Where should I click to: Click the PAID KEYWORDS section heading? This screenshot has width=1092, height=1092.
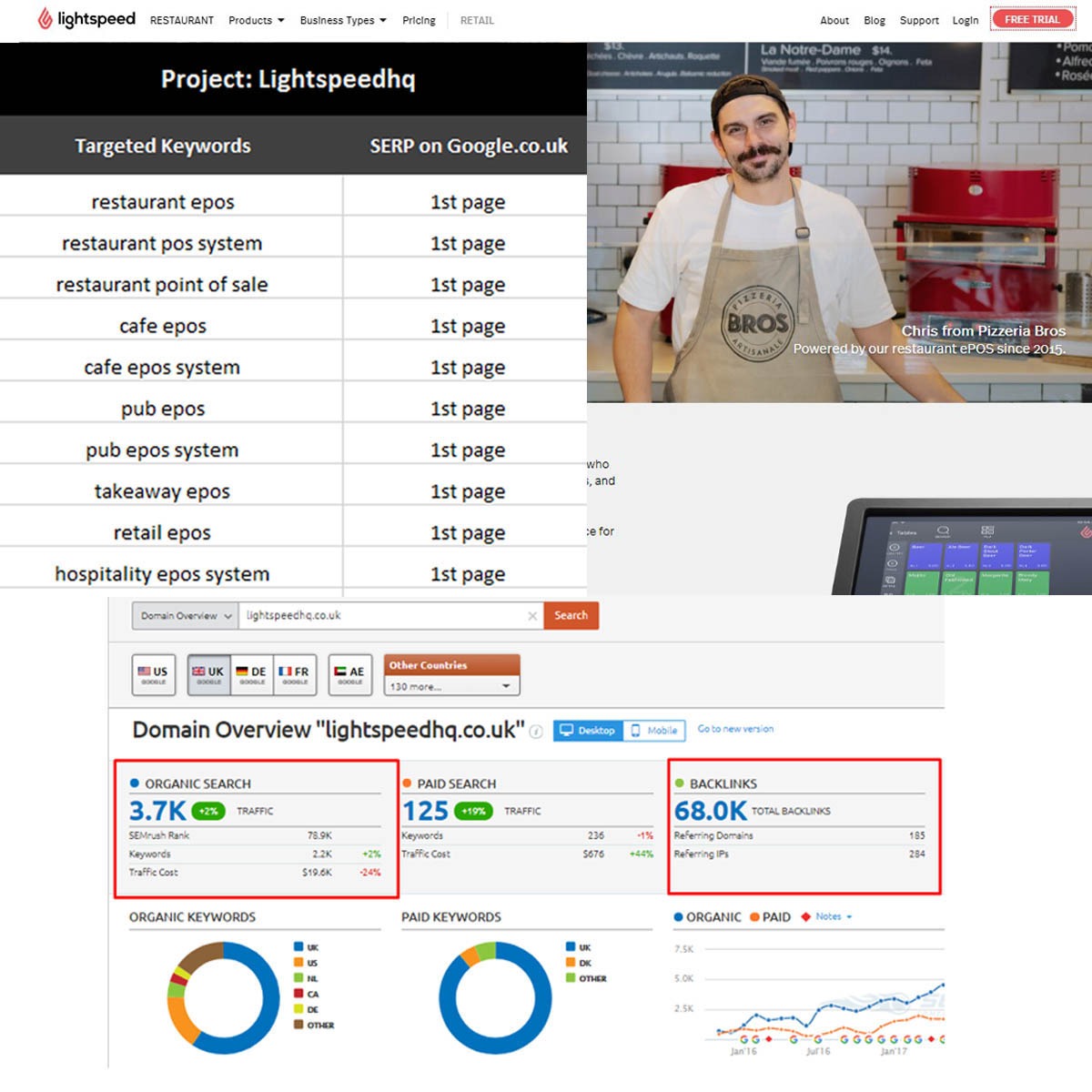pyautogui.click(x=451, y=917)
